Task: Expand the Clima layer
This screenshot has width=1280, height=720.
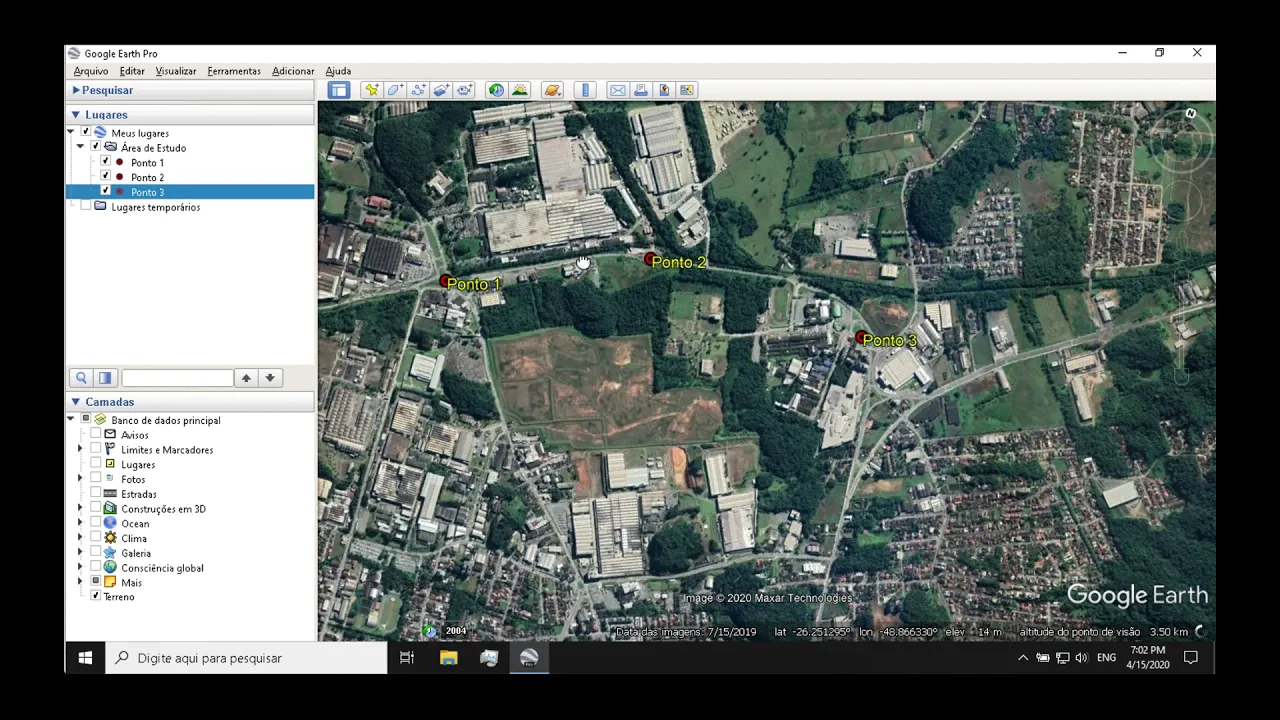Action: (x=81, y=538)
